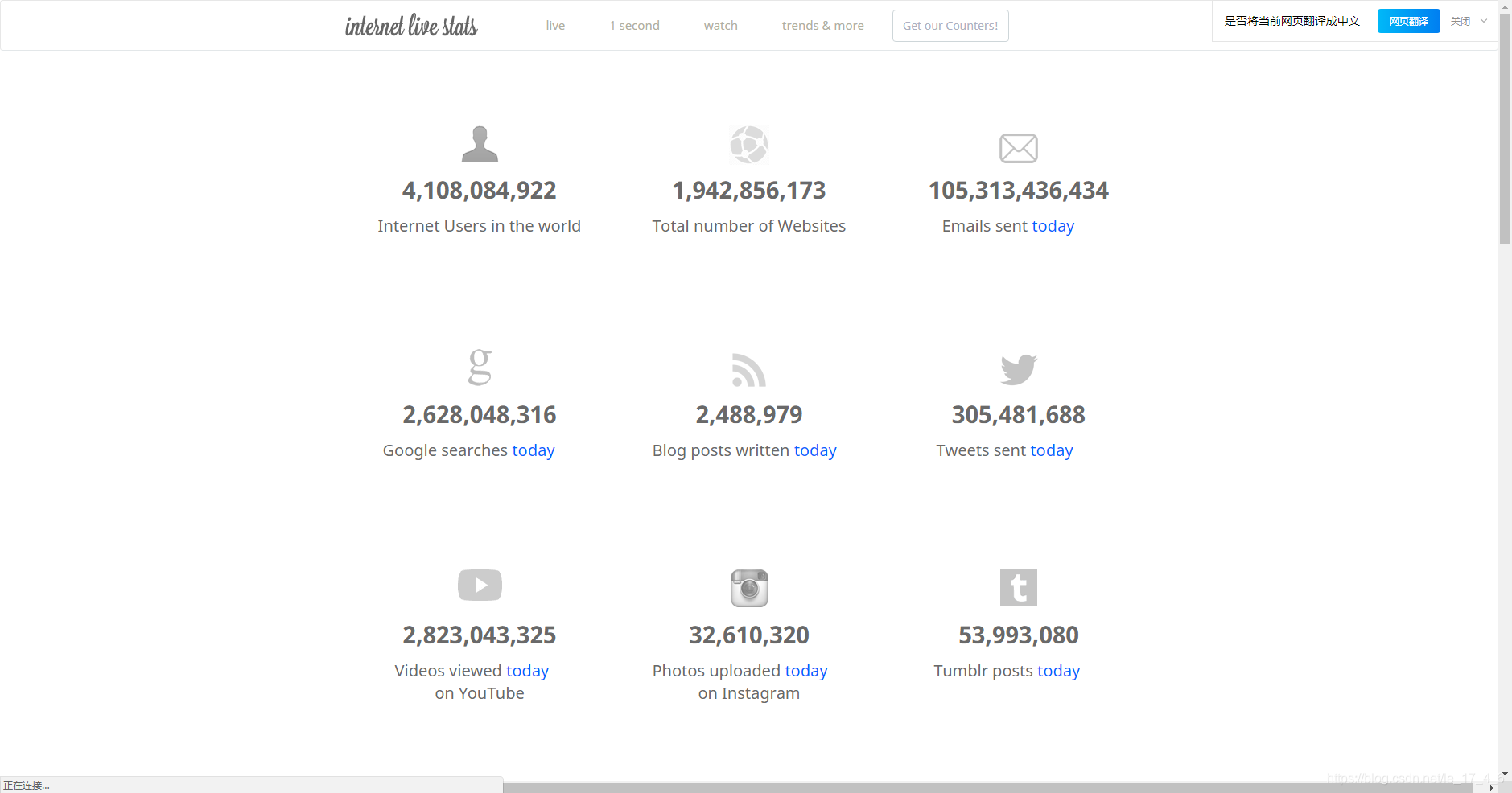This screenshot has height=793, width=1512.
Task: Click the Internet Users person icon
Action: (x=480, y=145)
